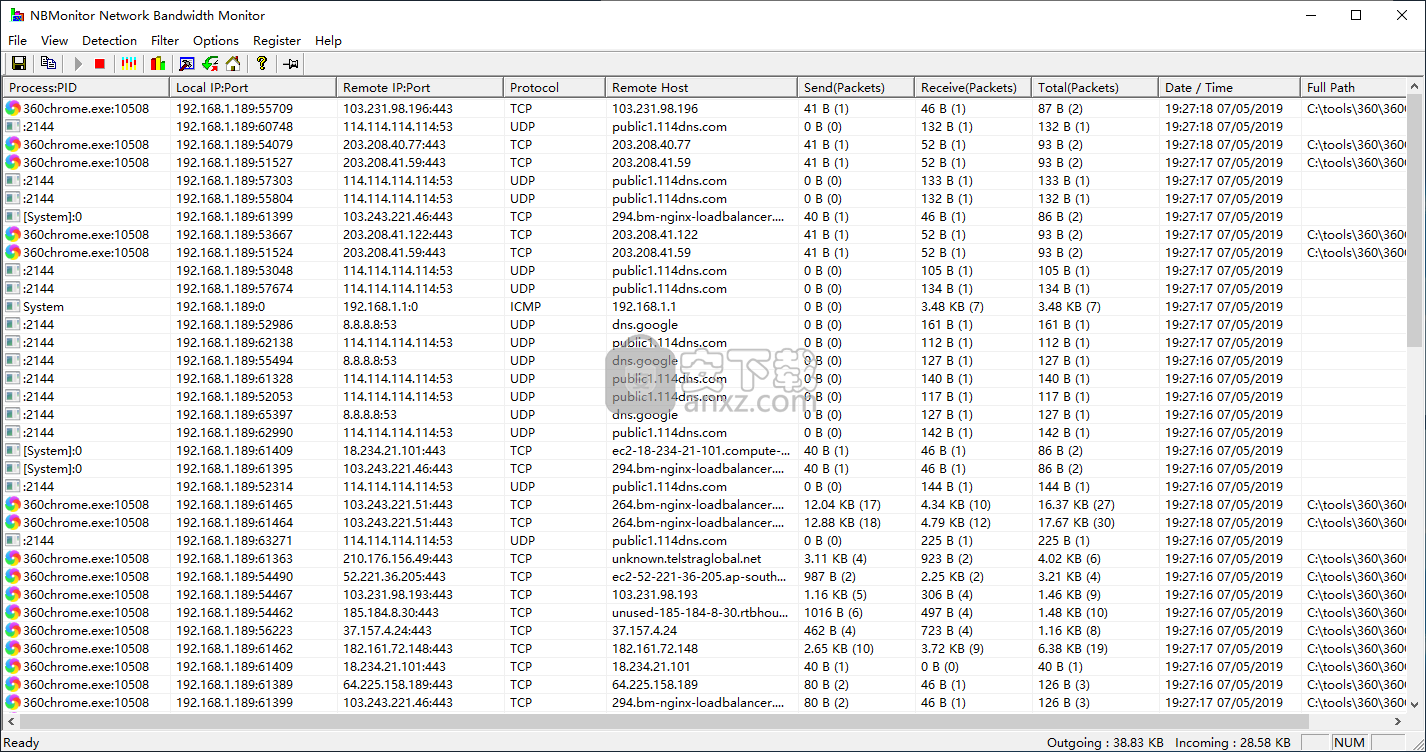This screenshot has width=1426, height=752.
Task: Click the hammer options toolbar icon
Action: point(186,64)
